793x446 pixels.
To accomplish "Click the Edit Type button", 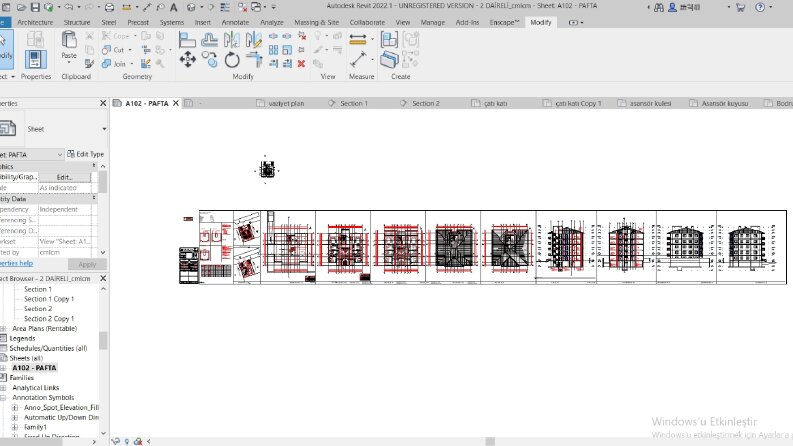I will (85, 154).
